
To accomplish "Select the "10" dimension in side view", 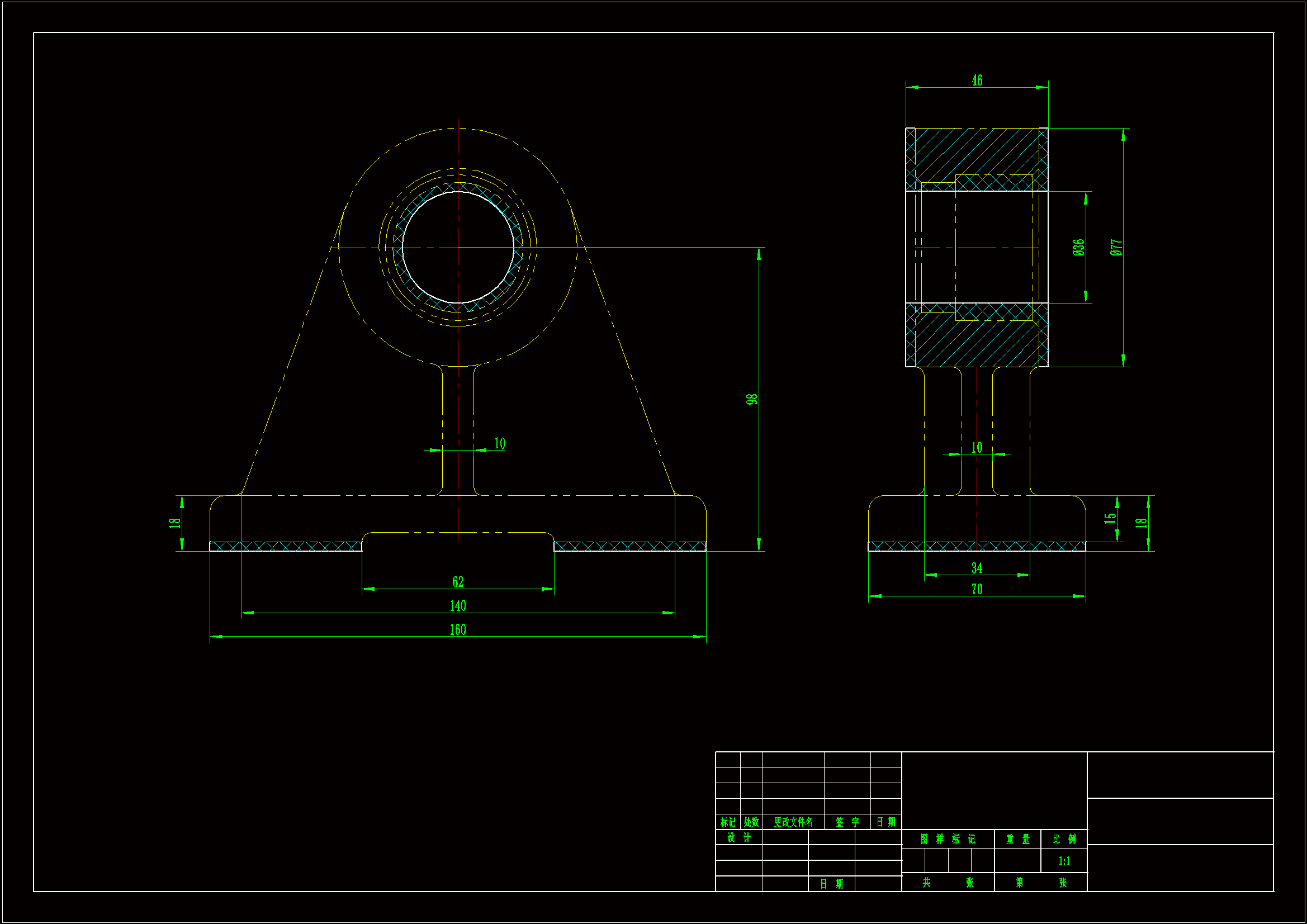I will click(977, 448).
